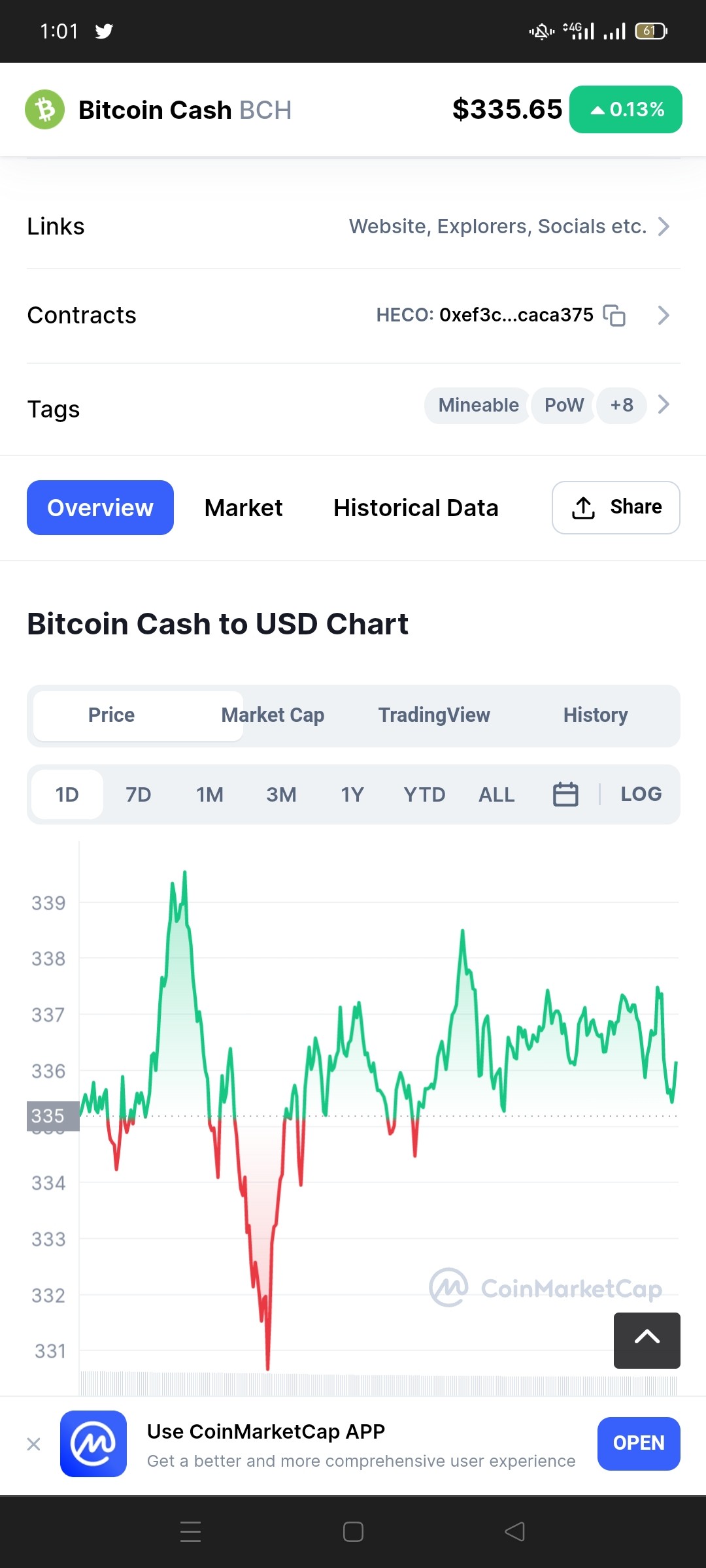This screenshot has height=1568, width=706.
Task: Tap the Bitcoin Cash logo icon
Action: [44, 110]
